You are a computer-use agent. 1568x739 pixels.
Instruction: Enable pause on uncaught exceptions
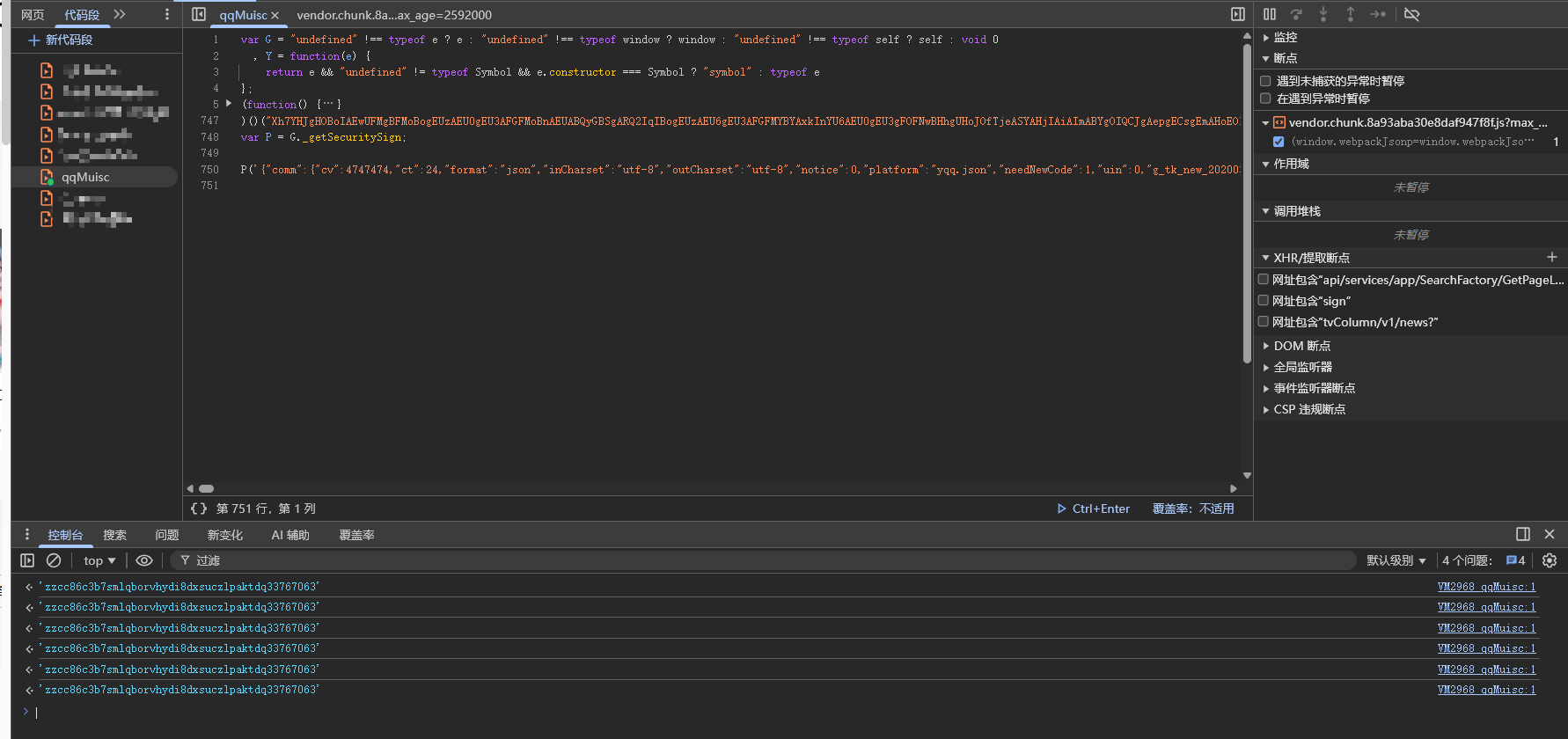point(1265,81)
